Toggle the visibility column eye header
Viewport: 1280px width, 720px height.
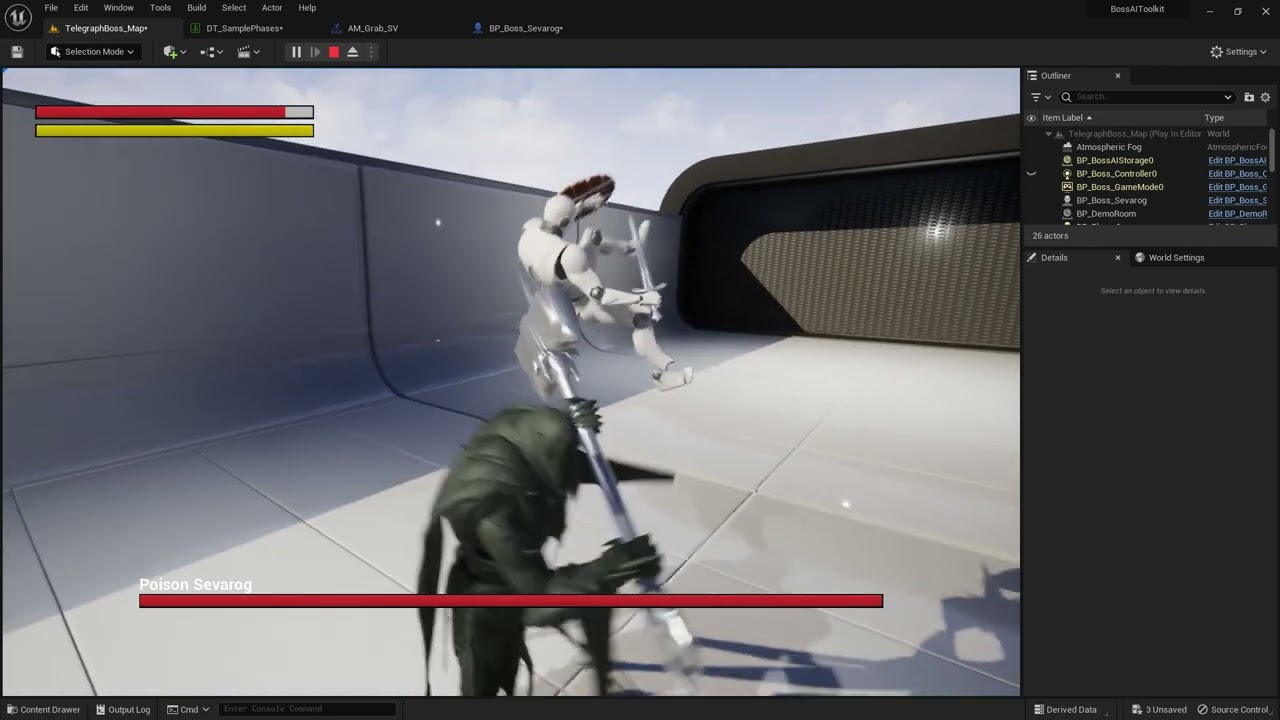(x=1031, y=118)
